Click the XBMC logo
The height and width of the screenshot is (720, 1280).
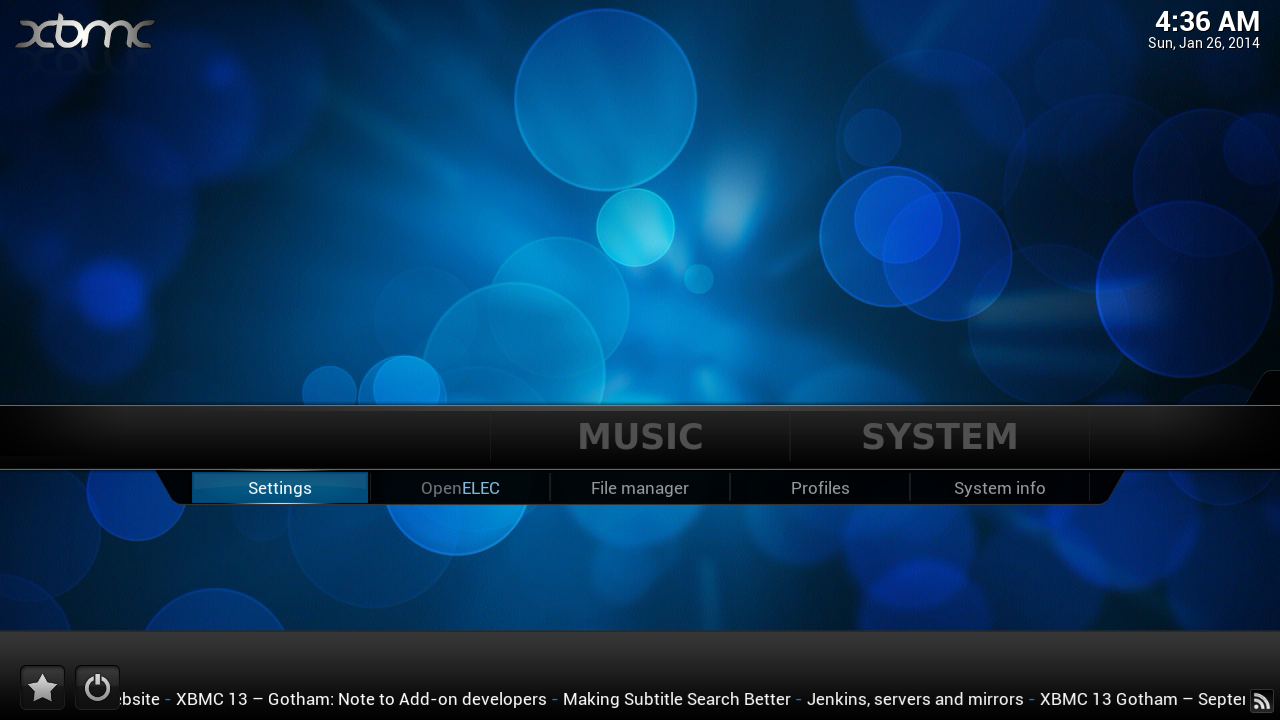tap(84, 31)
